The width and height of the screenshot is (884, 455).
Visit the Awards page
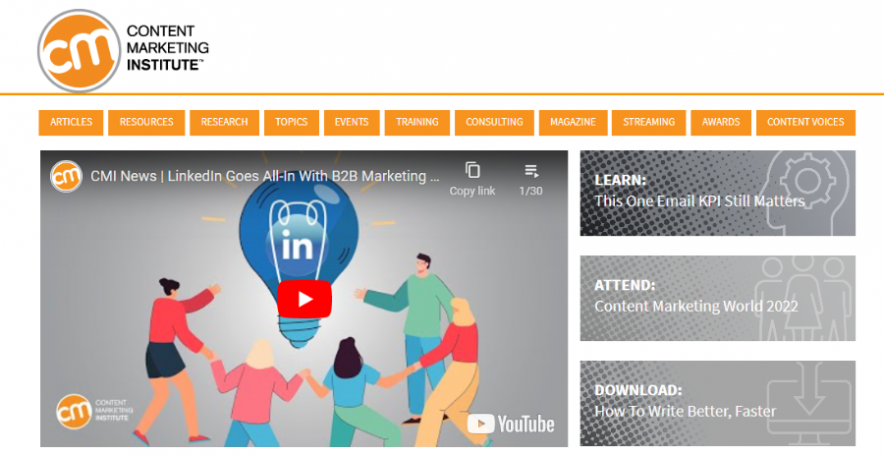pyautogui.click(x=721, y=122)
